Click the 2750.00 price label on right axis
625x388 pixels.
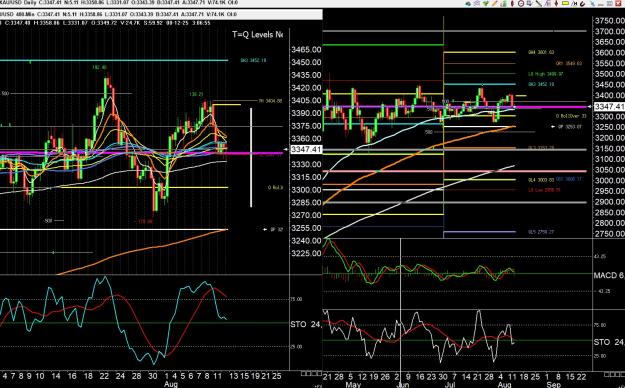pos(609,234)
